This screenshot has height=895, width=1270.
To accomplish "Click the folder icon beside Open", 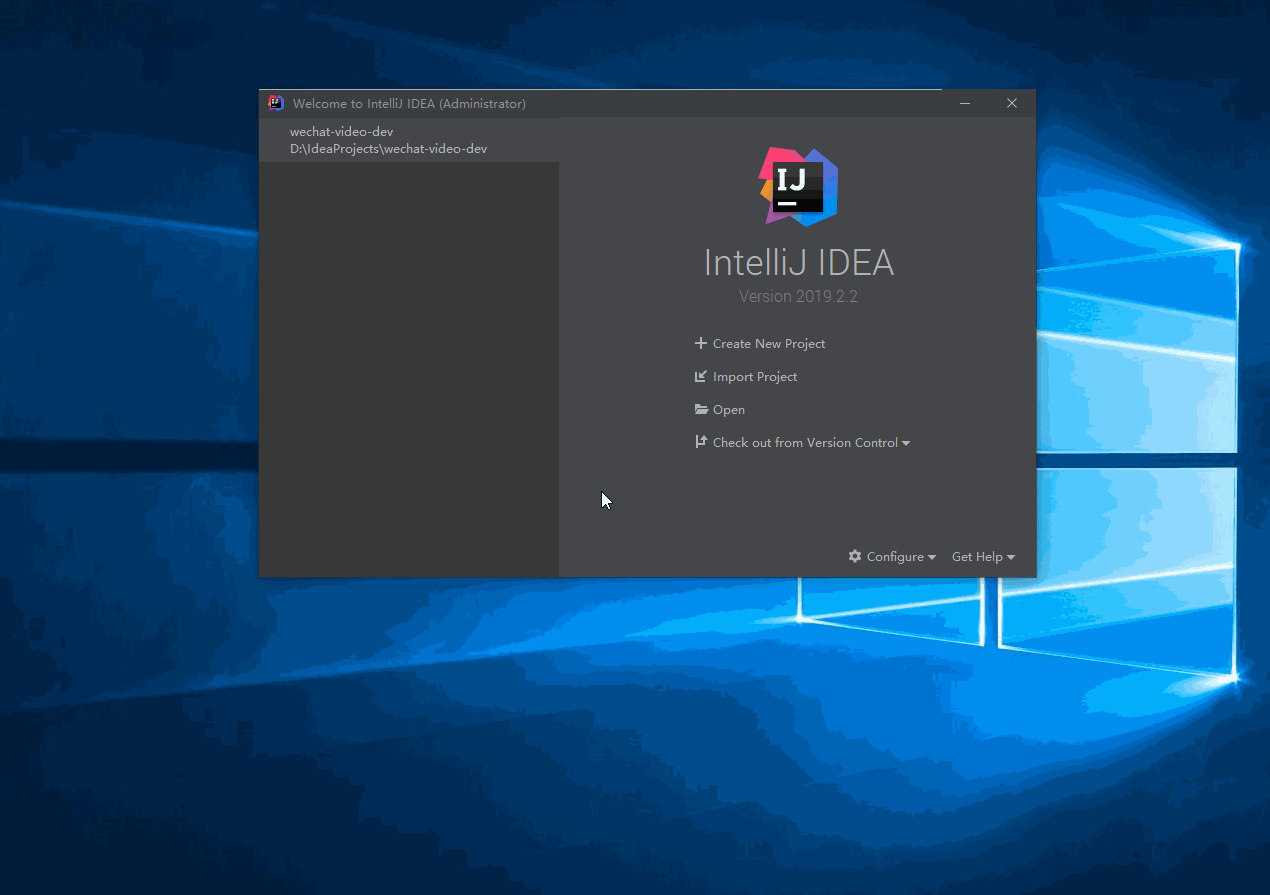I will 701,409.
